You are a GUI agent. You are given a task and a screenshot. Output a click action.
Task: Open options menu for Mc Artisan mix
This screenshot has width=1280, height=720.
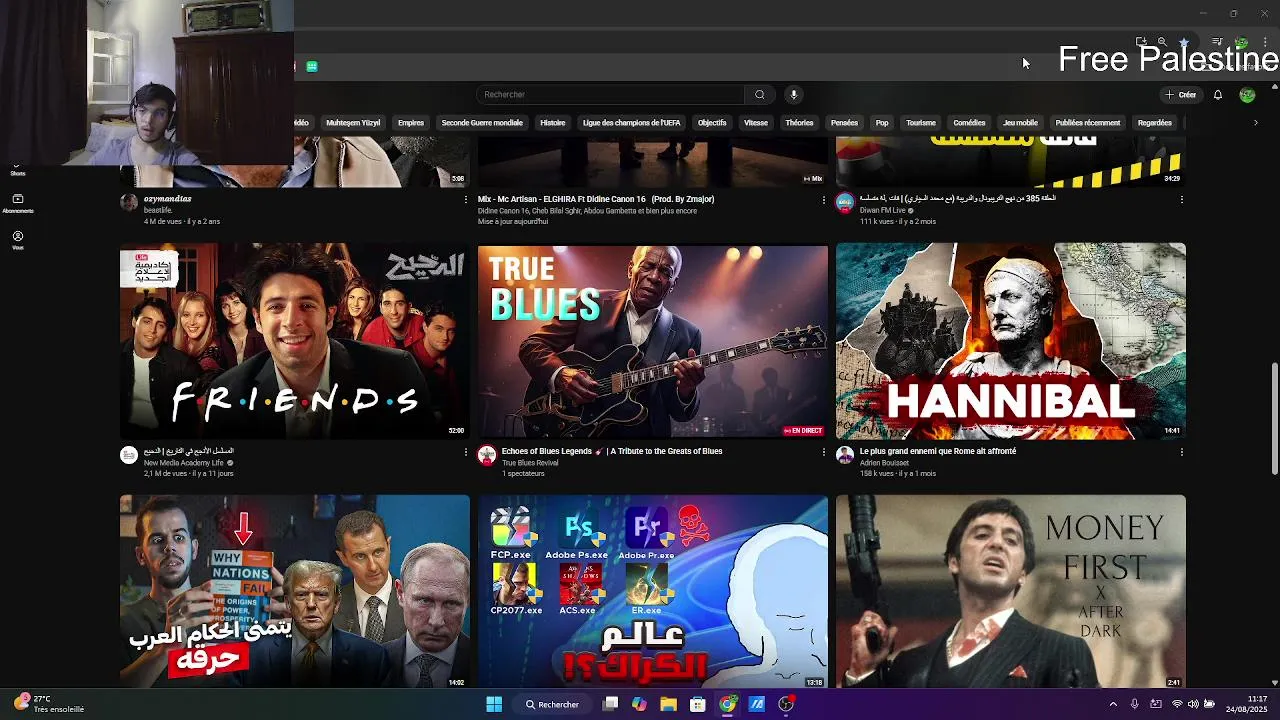pos(823,199)
